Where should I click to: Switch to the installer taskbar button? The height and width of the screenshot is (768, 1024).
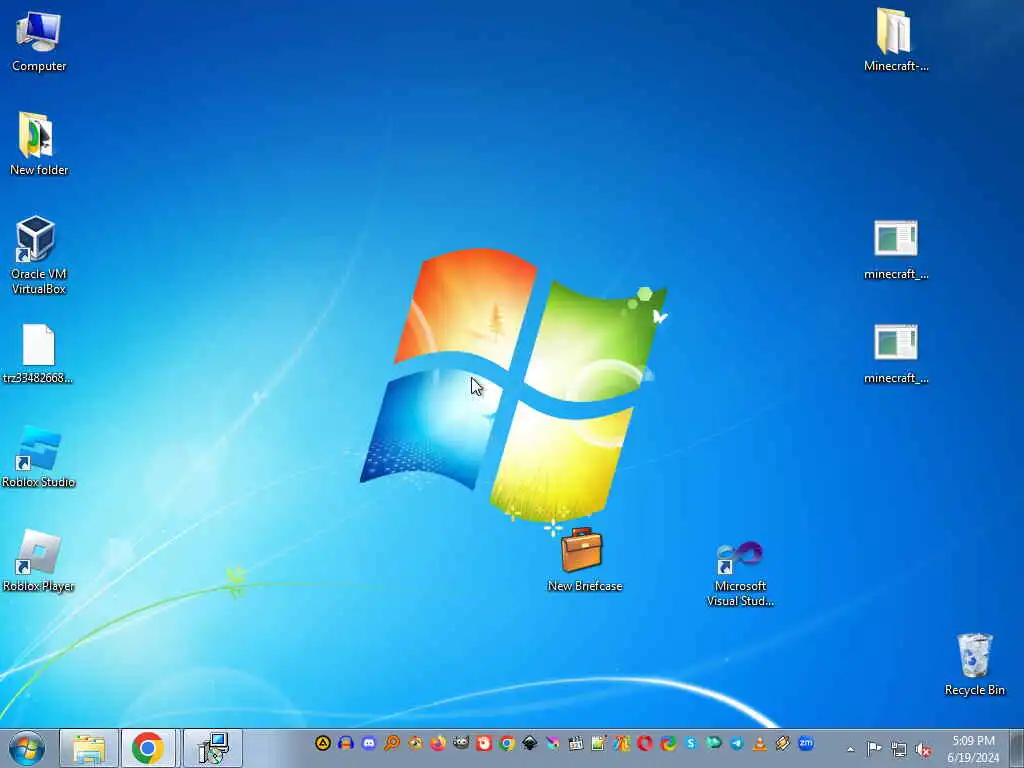coord(213,748)
